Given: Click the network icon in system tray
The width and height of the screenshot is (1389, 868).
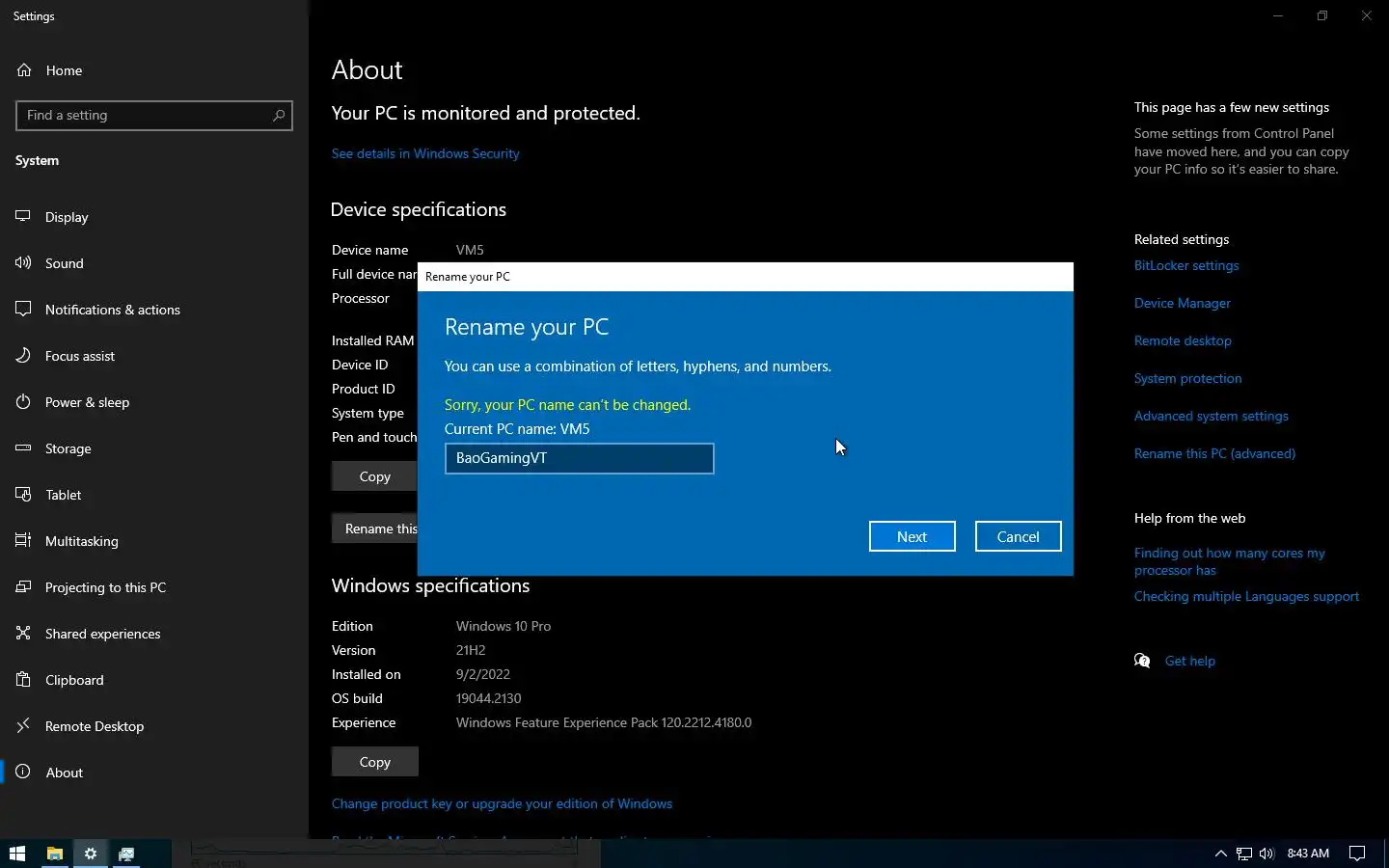Looking at the screenshot, I should [x=1244, y=854].
